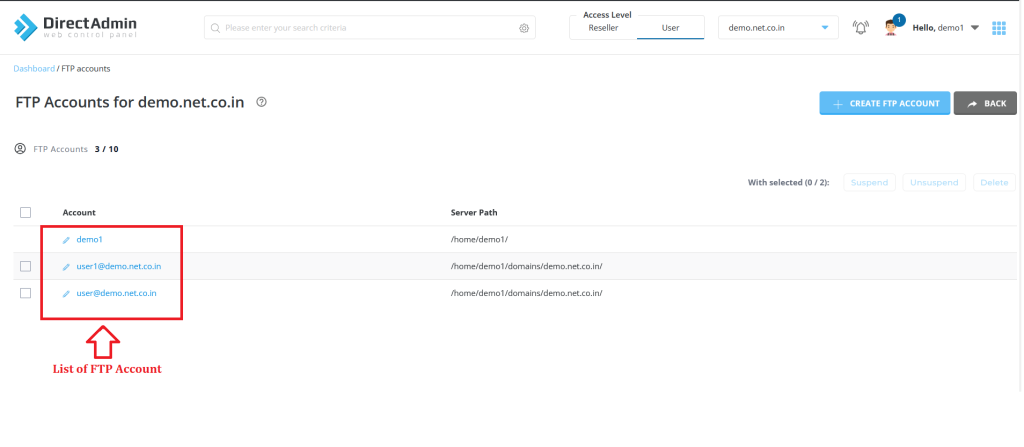Click the server path in the user@demo.net.co.in row
This screenshot has height=447, width=1024.
pos(526,293)
